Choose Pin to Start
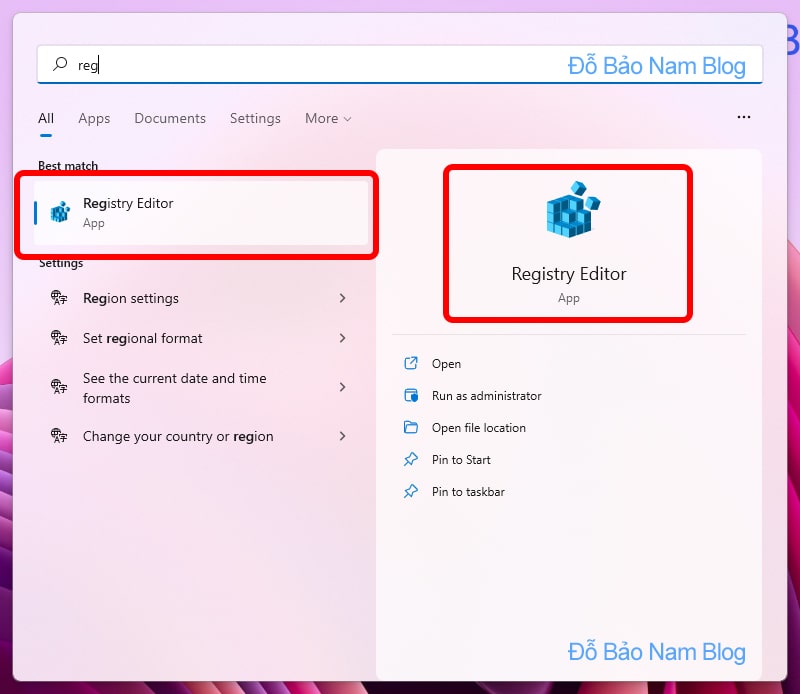 (461, 460)
